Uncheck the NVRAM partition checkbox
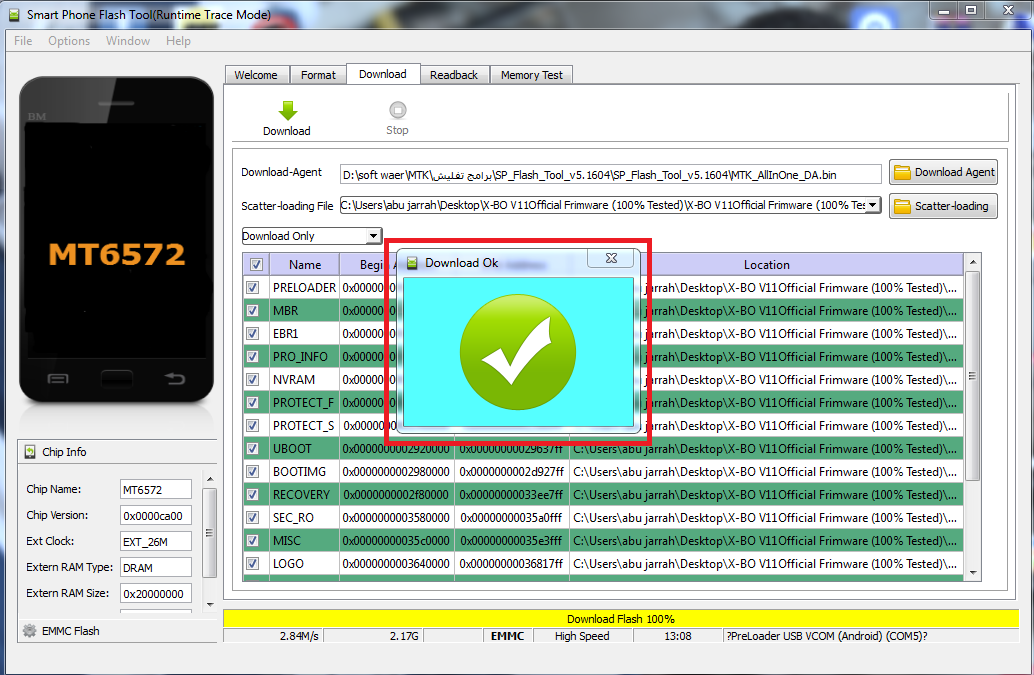 pyautogui.click(x=253, y=380)
